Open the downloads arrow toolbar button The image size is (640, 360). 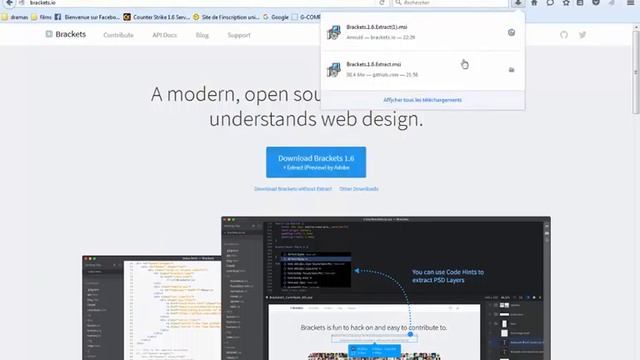tap(518, 2)
